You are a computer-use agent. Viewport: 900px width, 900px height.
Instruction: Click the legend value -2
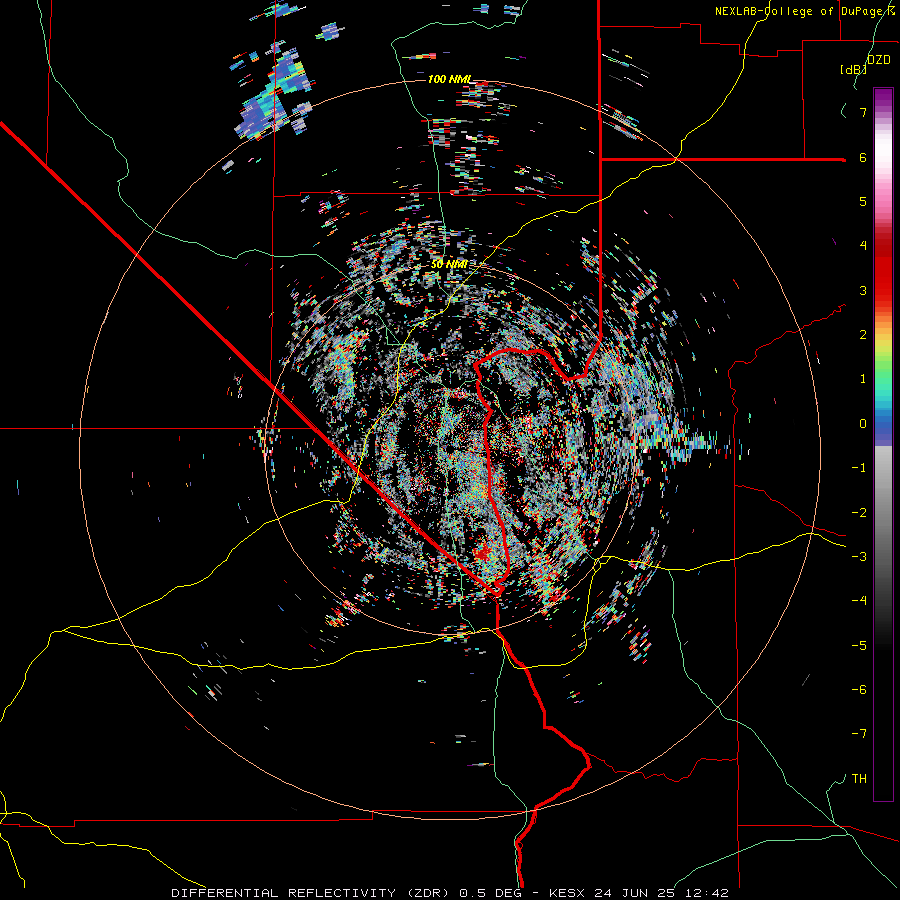click(859, 512)
